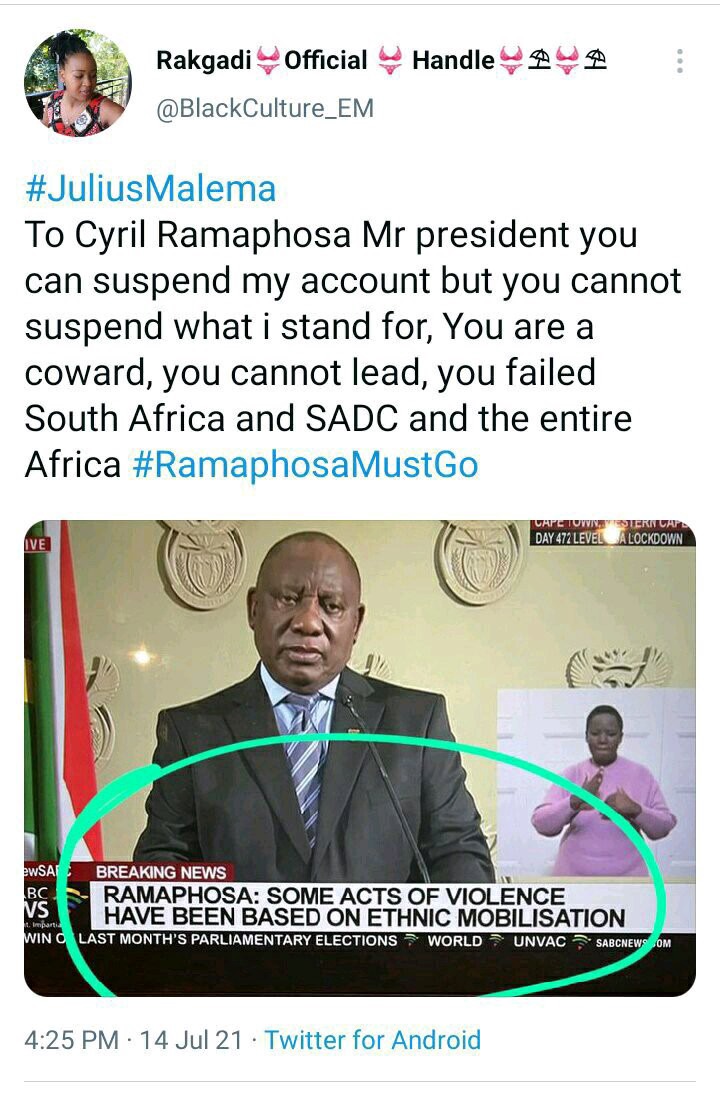720x1113 pixels.
Task: Click the red BREAKING NEWS banner
Action: (161, 872)
